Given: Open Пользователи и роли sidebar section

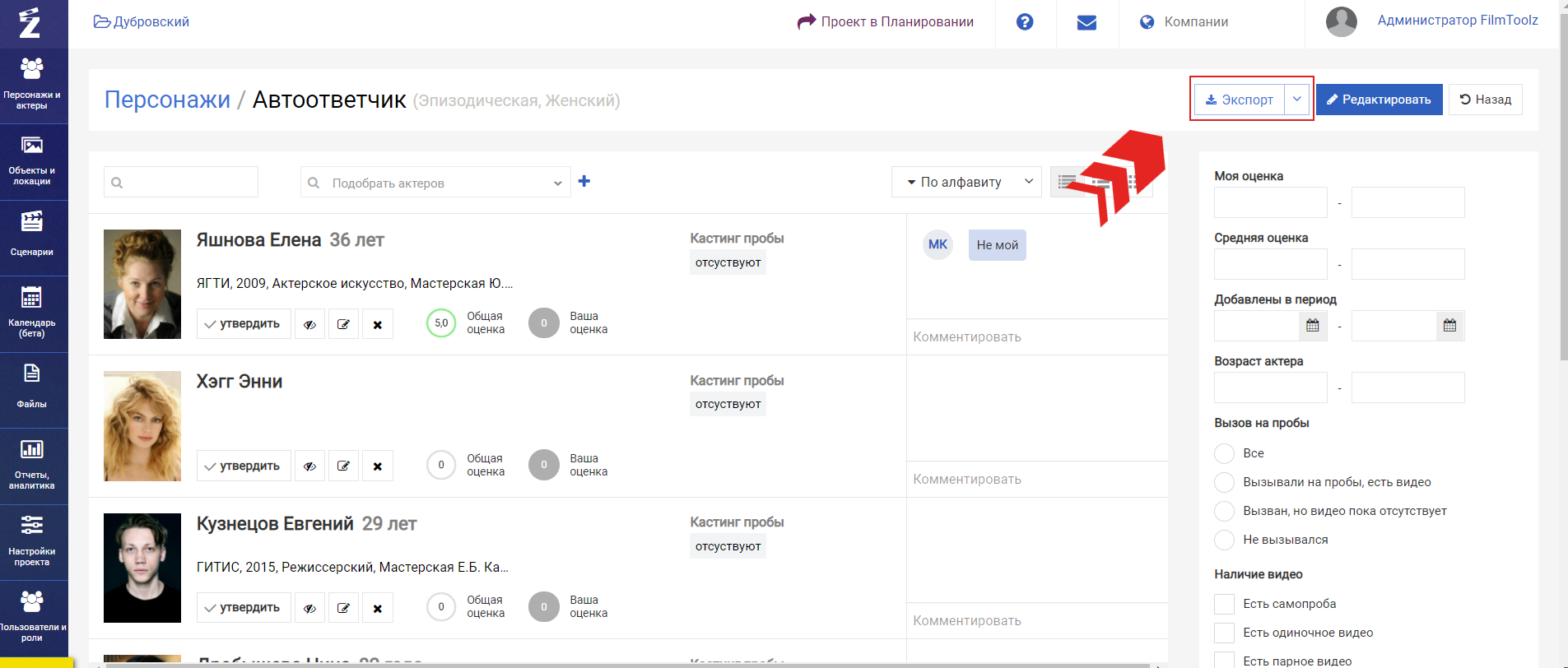Looking at the screenshot, I should tap(32, 618).
